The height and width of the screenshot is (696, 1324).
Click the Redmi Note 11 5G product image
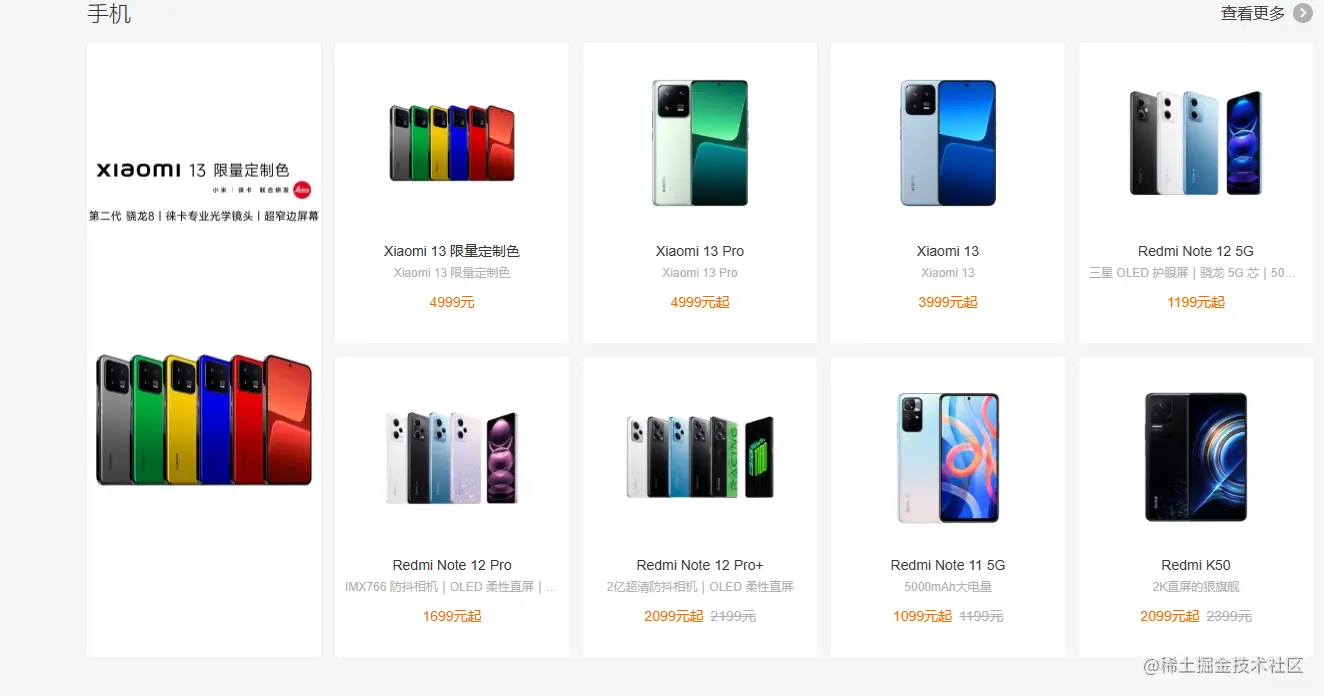(948, 457)
